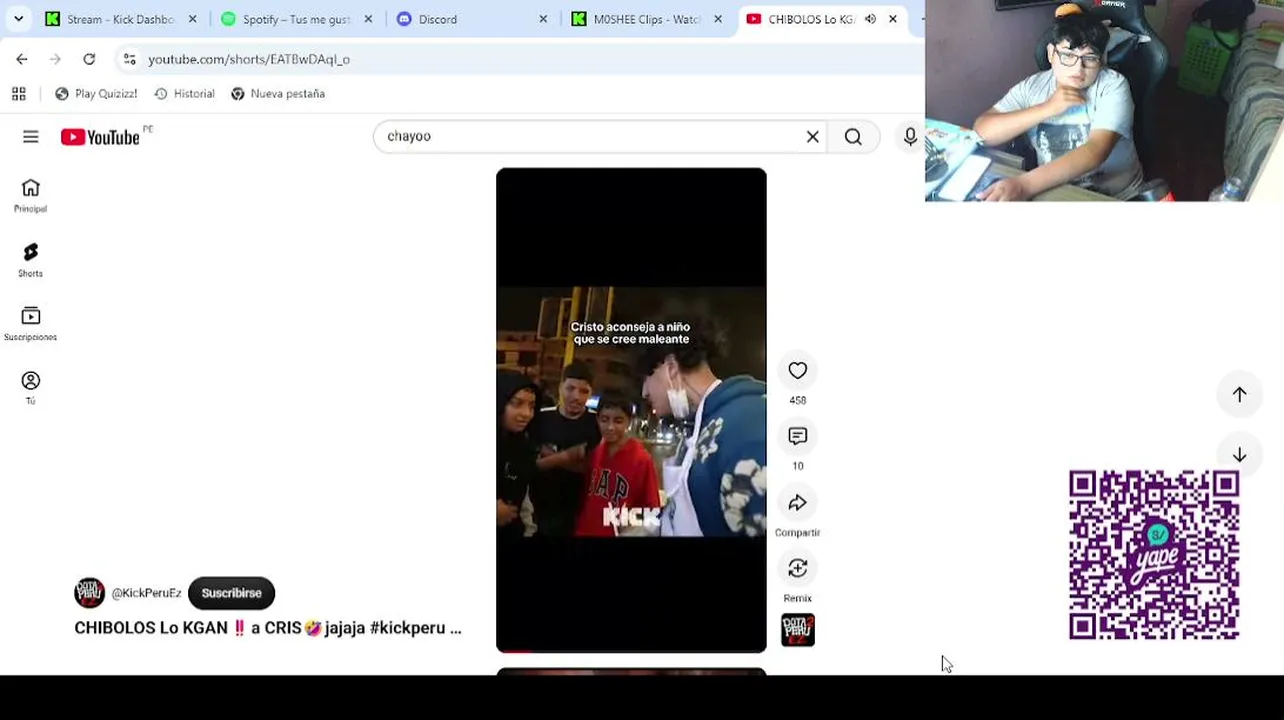Close the CHIBOLOS YouTube tab
The image size is (1284, 720).
[893, 19]
